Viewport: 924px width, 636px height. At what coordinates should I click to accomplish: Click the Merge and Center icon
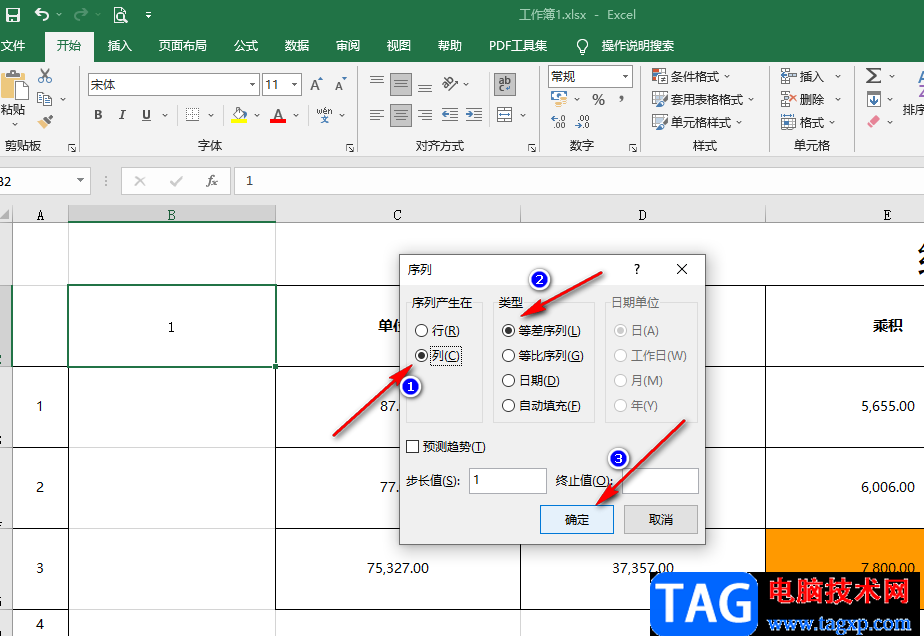(x=504, y=114)
